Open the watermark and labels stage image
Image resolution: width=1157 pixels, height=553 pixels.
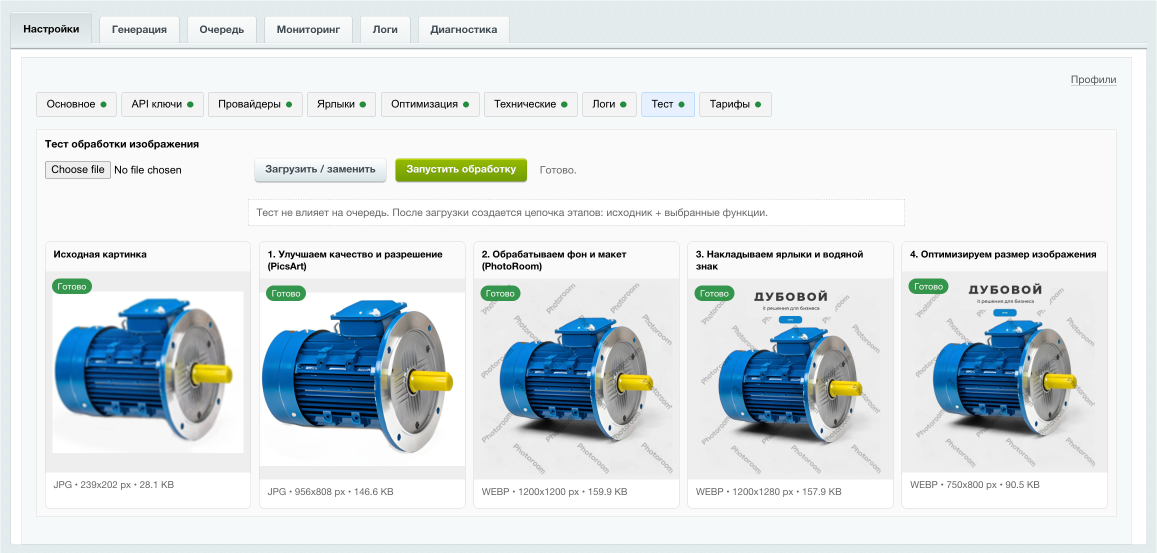790,380
